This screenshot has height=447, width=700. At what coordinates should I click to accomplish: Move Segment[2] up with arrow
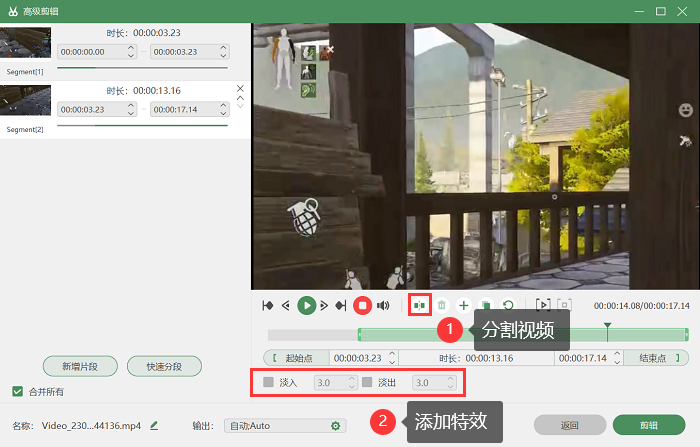(240, 98)
